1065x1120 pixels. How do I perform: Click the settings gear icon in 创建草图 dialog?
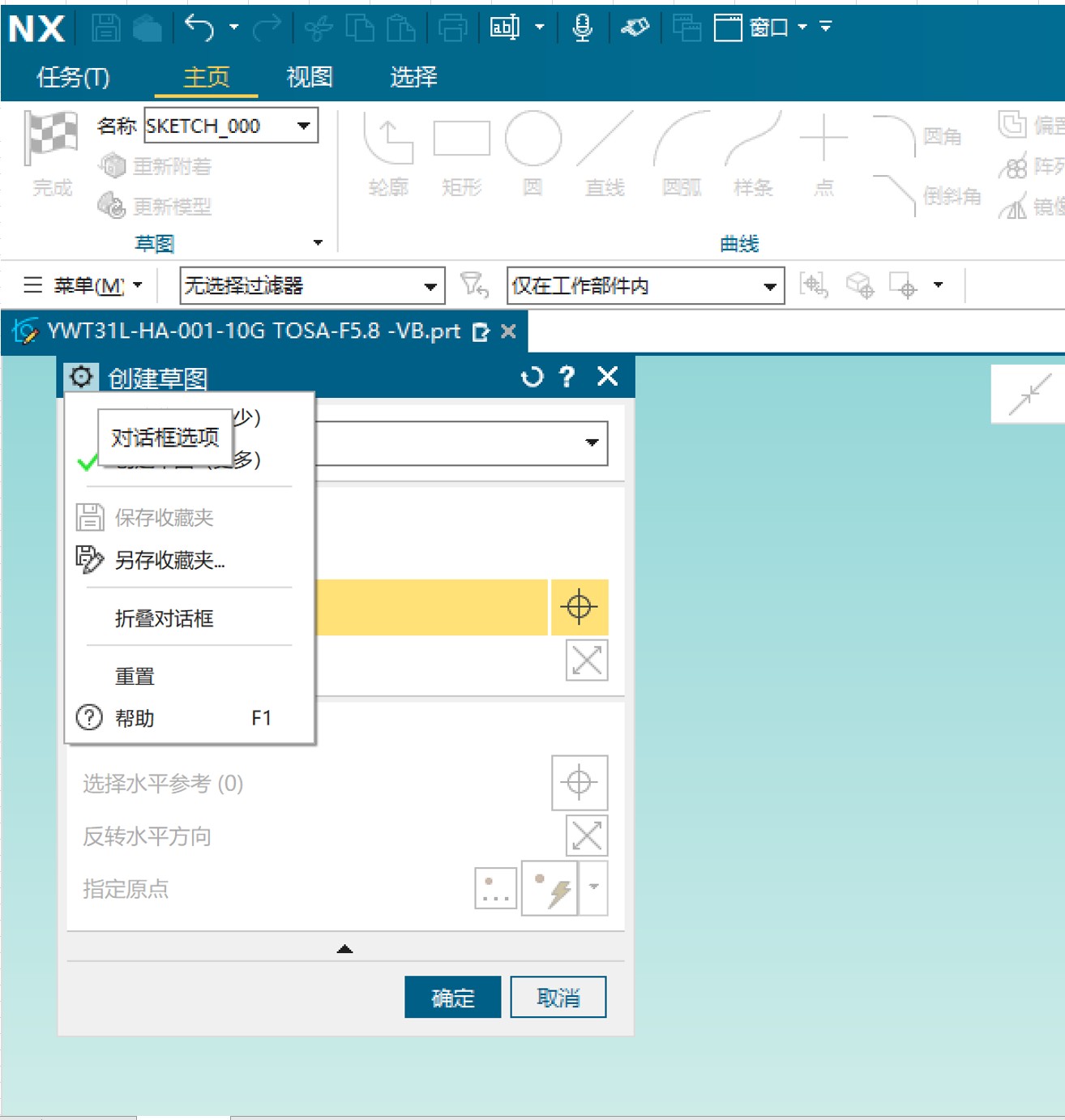tap(81, 377)
